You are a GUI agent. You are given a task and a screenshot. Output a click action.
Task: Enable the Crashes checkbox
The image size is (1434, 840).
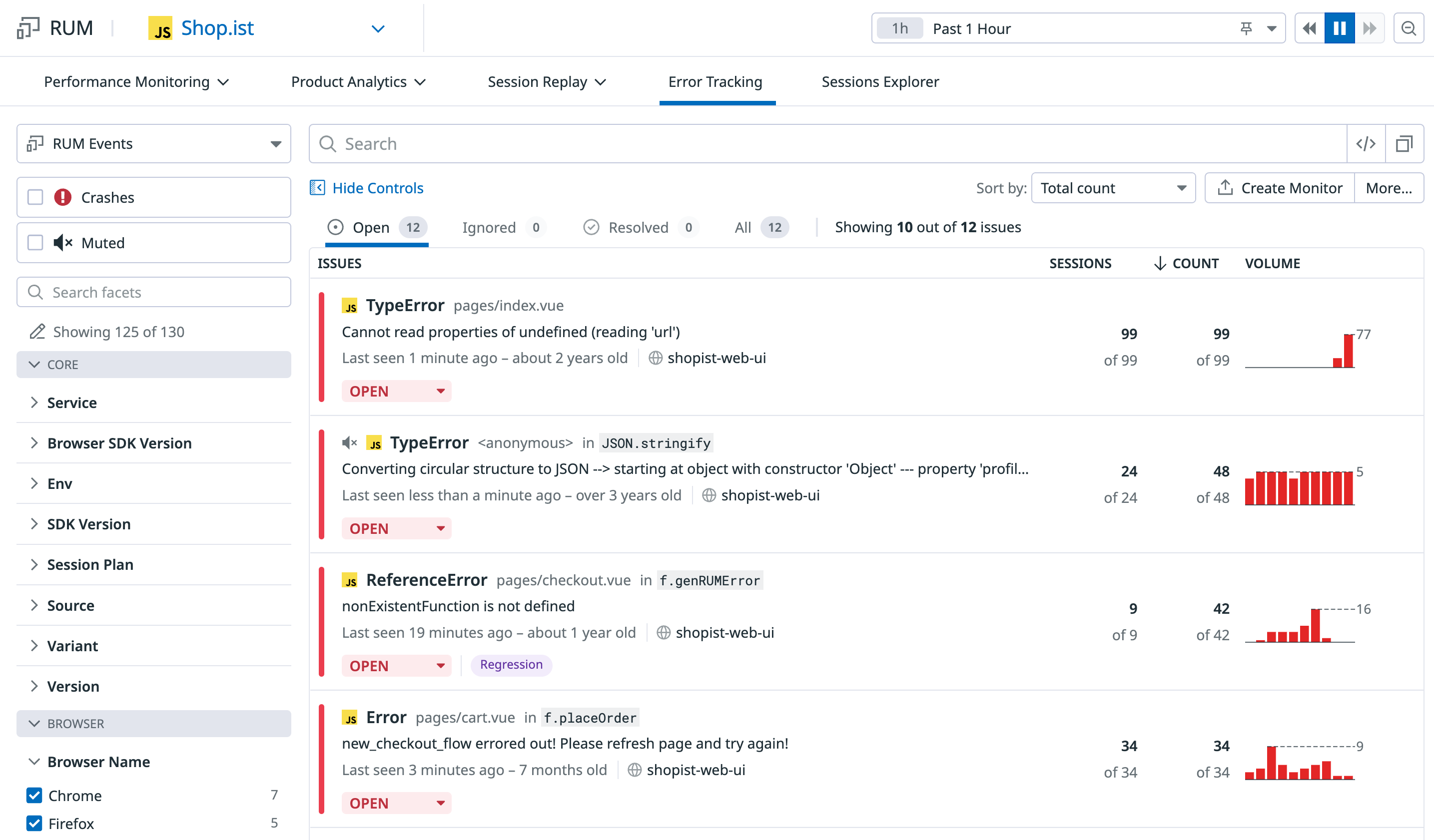coord(35,197)
